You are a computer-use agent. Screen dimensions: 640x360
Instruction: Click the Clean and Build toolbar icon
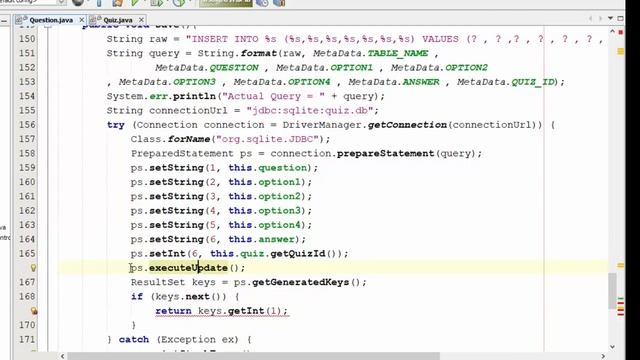click(x=117, y=3)
